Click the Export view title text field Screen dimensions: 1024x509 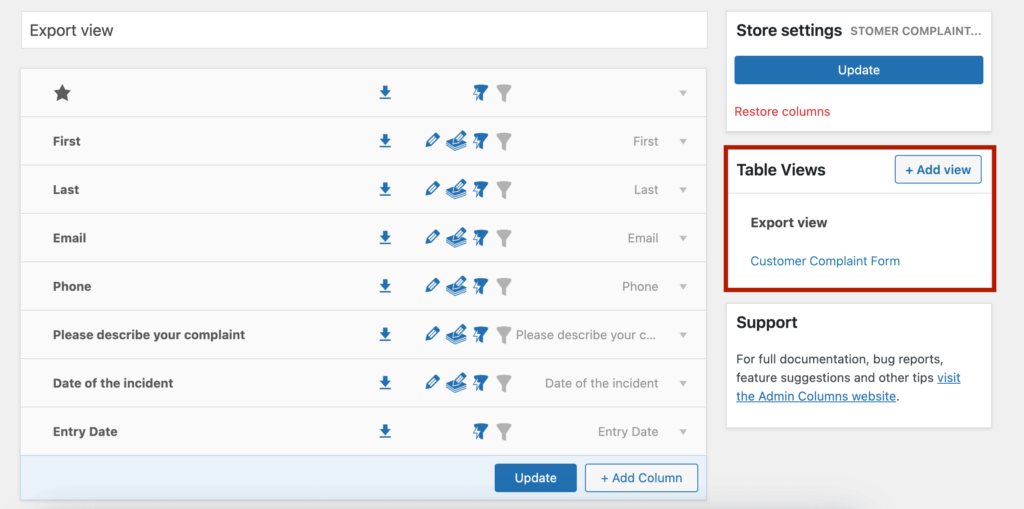pos(364,31)
